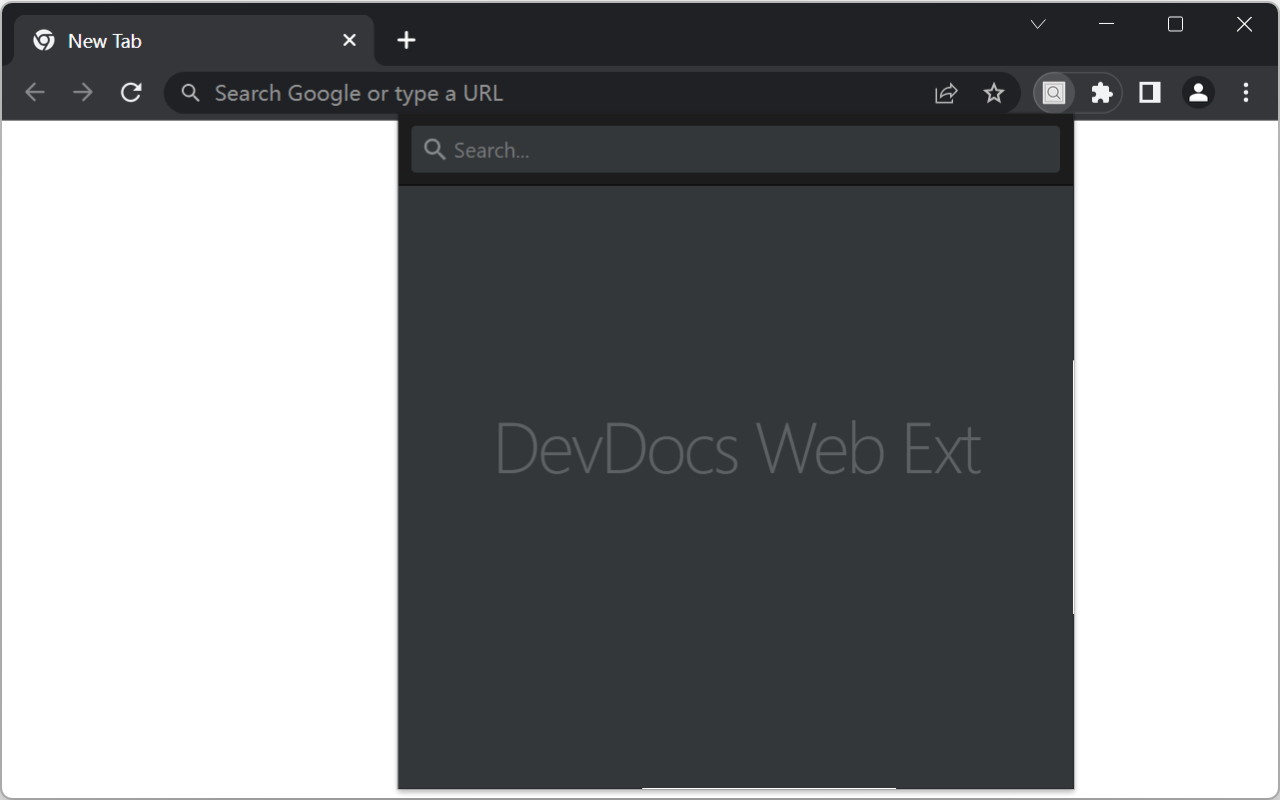Image resolution: width=1280 pixels, height=800 pixels.
Task: Click the magnifier icon inside the DevDocs search bar
Action: tap(434, 149)
